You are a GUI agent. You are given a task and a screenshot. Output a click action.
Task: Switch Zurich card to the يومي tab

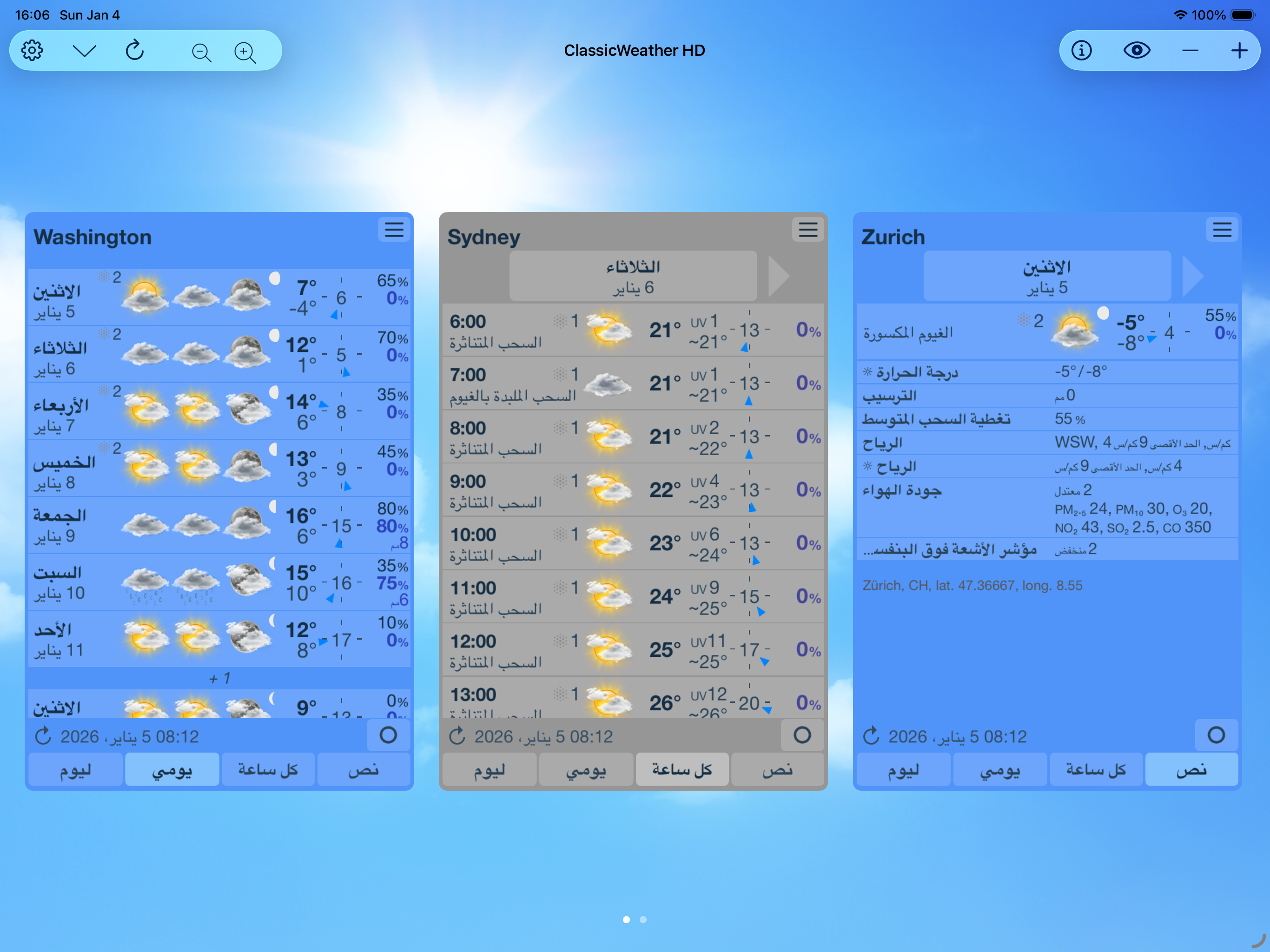[999, 769]
